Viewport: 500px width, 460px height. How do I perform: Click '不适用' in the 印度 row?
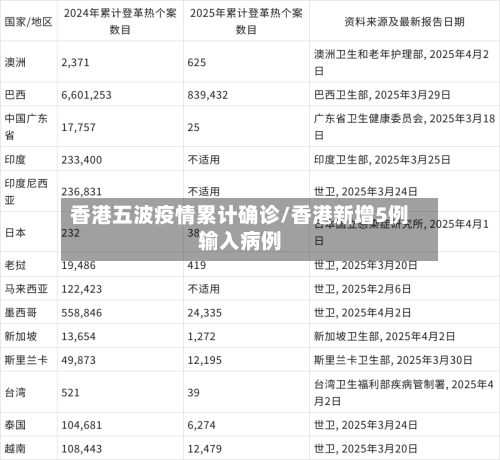click(204, 160)
